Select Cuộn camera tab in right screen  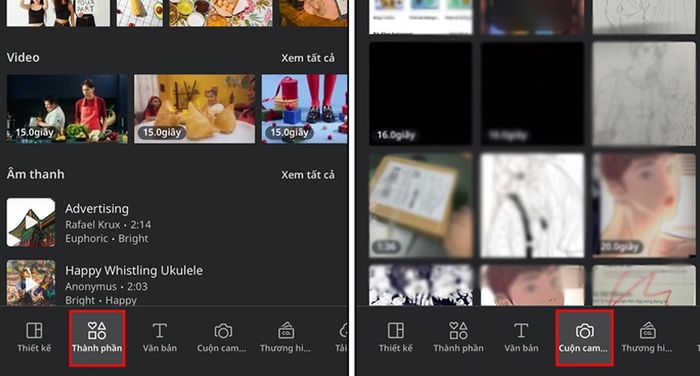click(584, 338)
